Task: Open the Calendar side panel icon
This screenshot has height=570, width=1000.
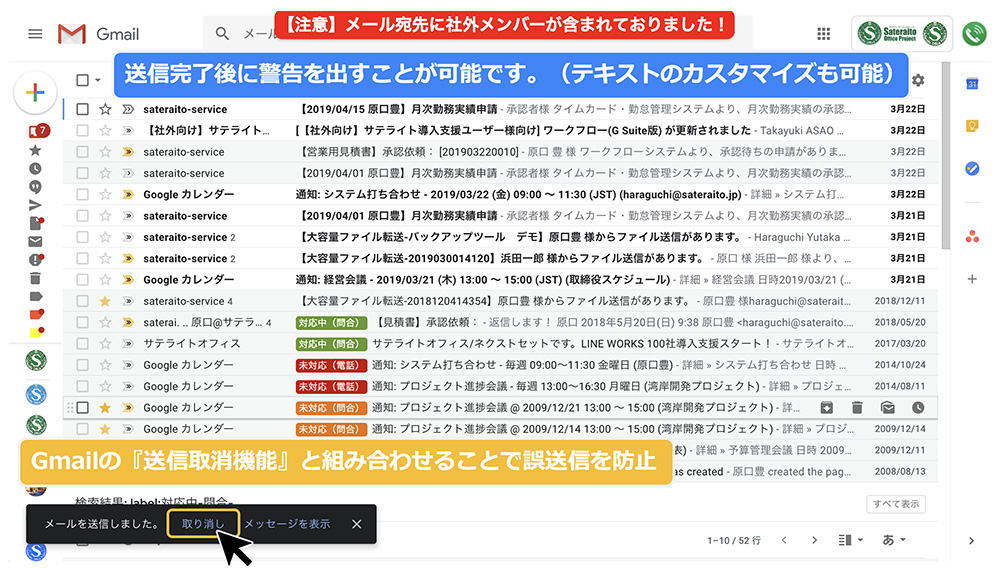Action: 972,84
